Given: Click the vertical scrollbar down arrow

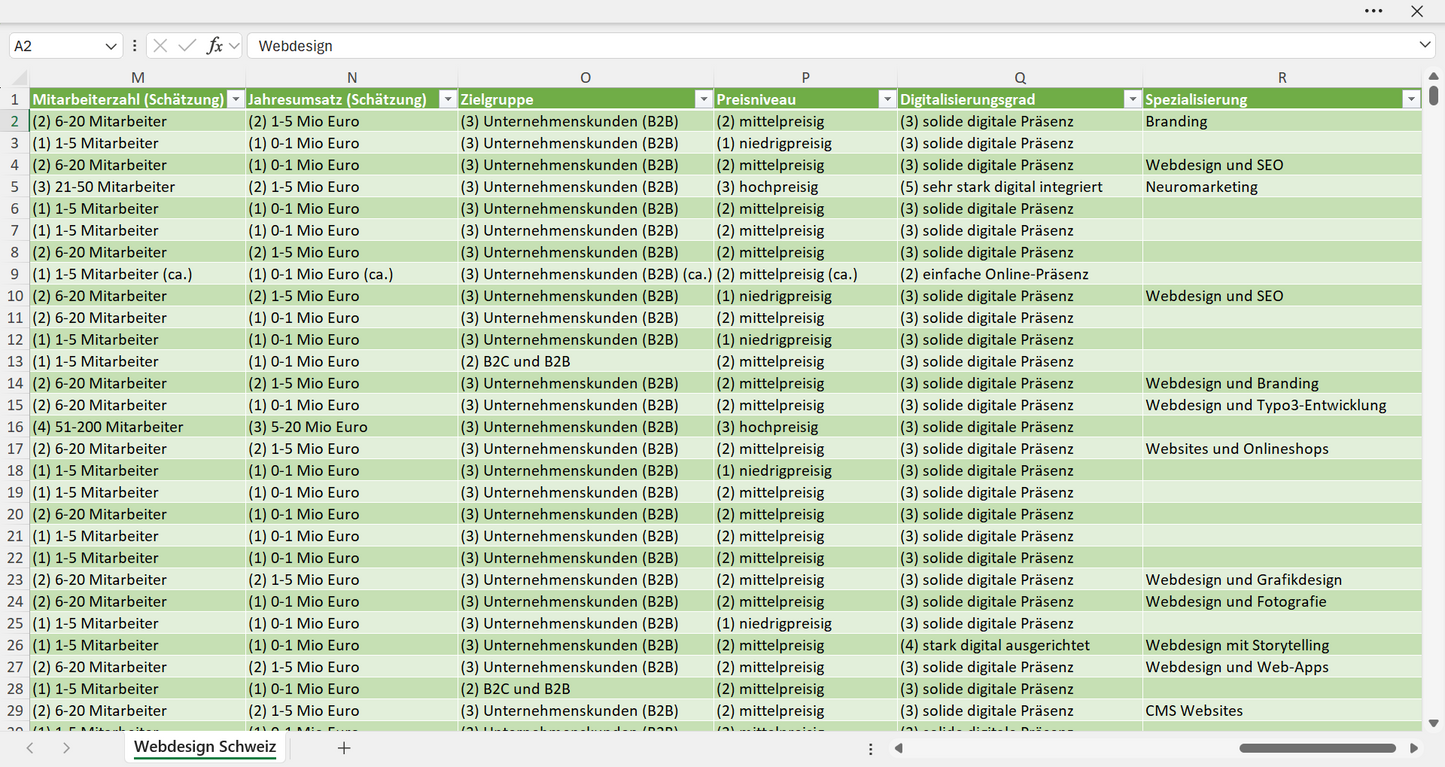Looking at the screenshot, I should coord(1433,723).
